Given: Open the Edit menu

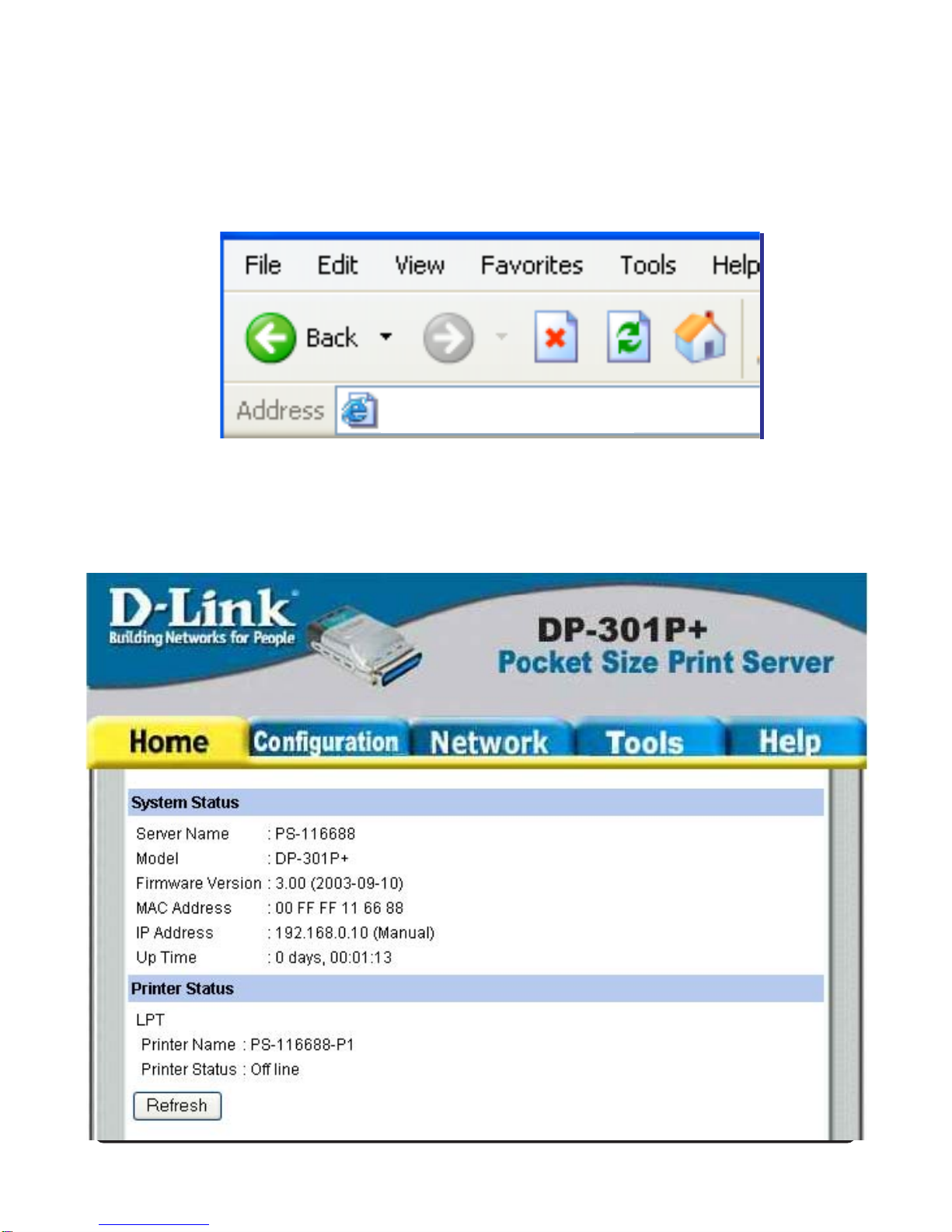Looking at the screenshot, I should (x=337, y=266).
